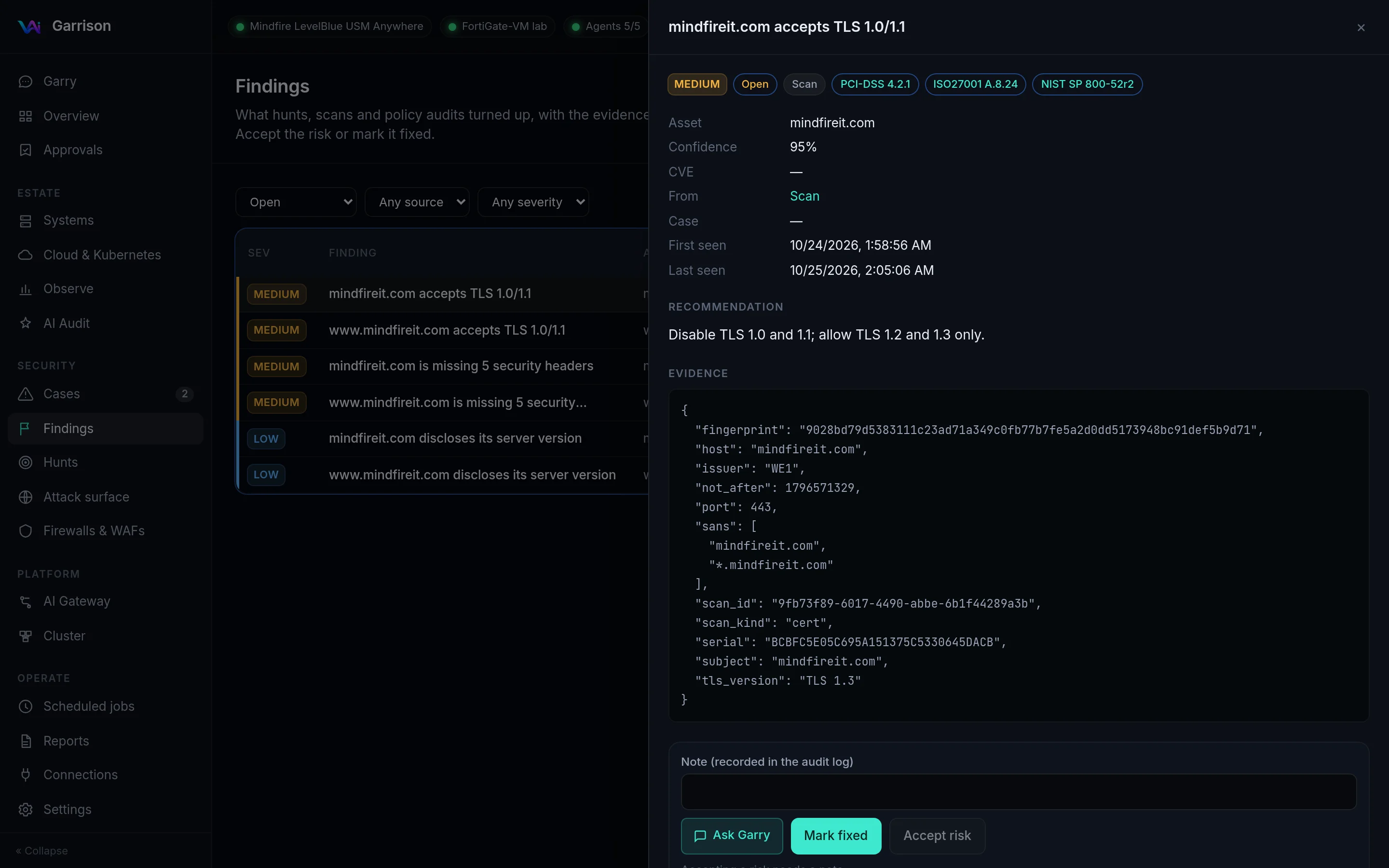
Task: Select Findings in the sidebar menu
Action: 106,428
